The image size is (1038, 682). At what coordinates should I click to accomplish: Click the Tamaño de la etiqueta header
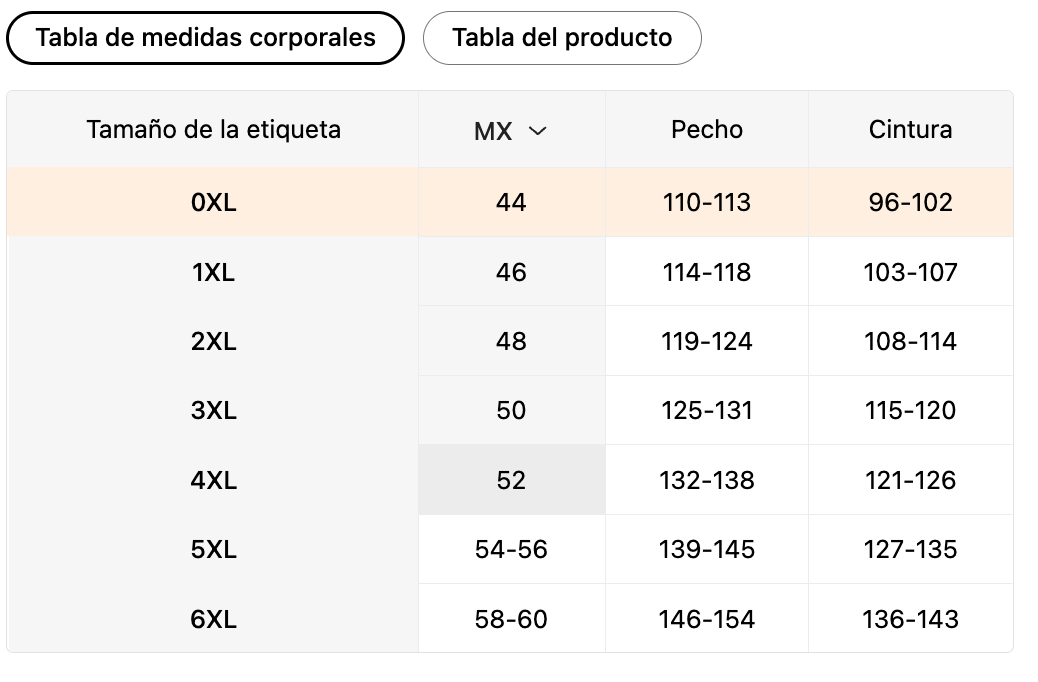pyautogui.click(x=213, y=129)
